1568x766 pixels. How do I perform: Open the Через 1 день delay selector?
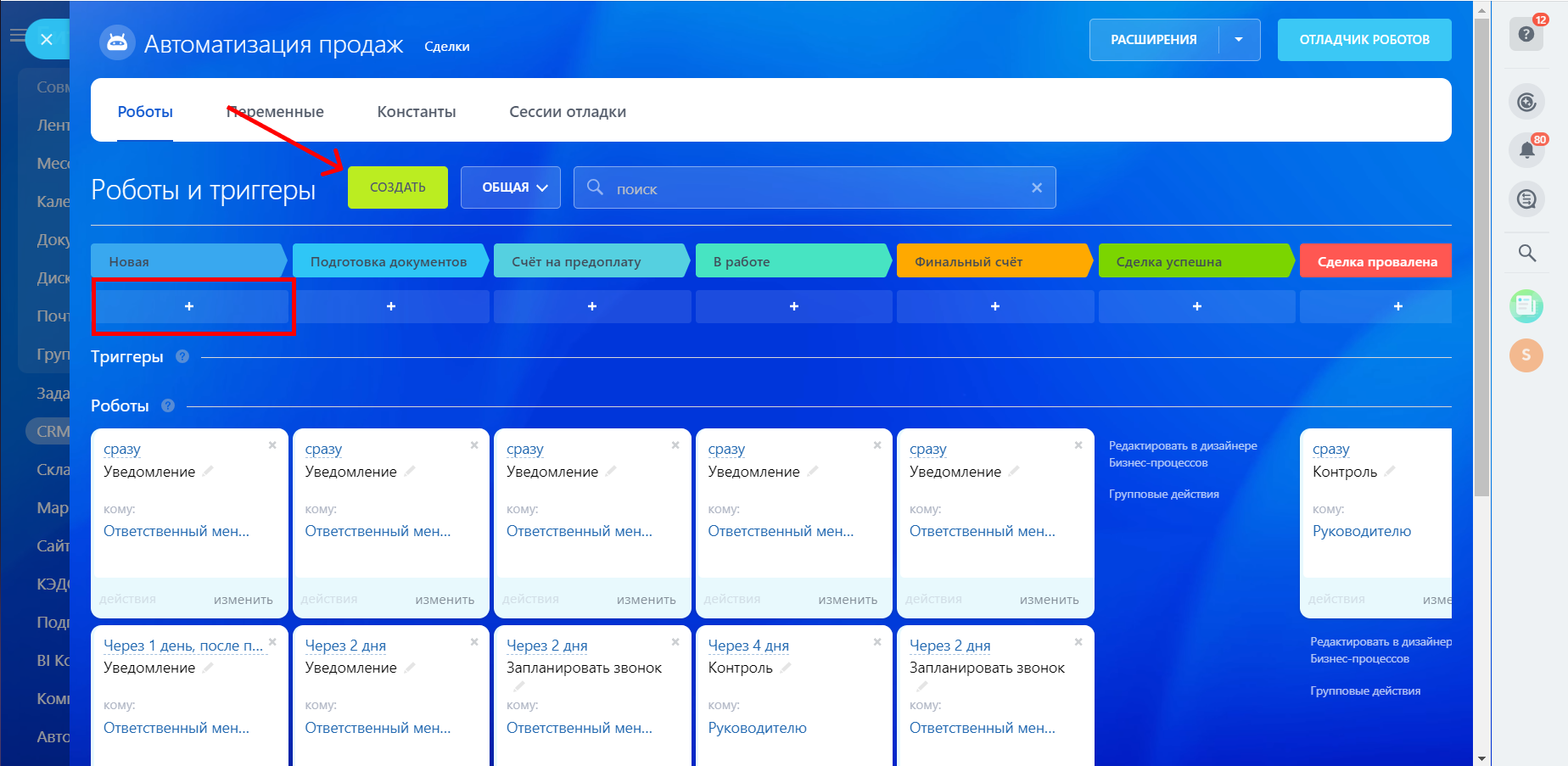click(x=183, y=646)
